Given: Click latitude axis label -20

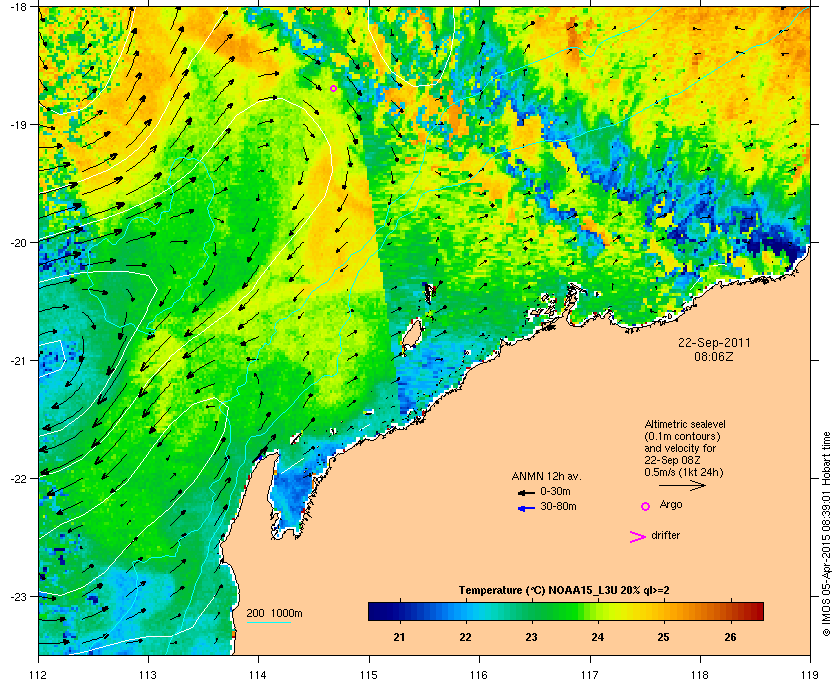Looking at the screenshot, I should pyautogui.click(x=18, y=243).
